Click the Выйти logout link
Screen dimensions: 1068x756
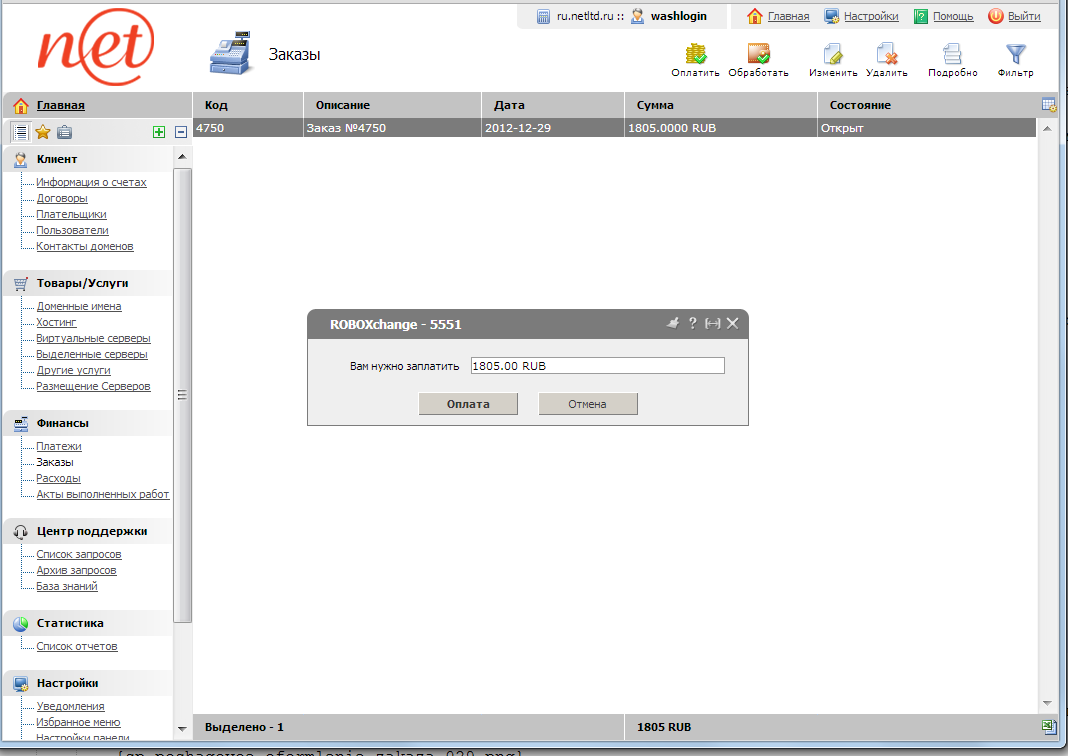pyautogui.click(x=1023, y=16)
